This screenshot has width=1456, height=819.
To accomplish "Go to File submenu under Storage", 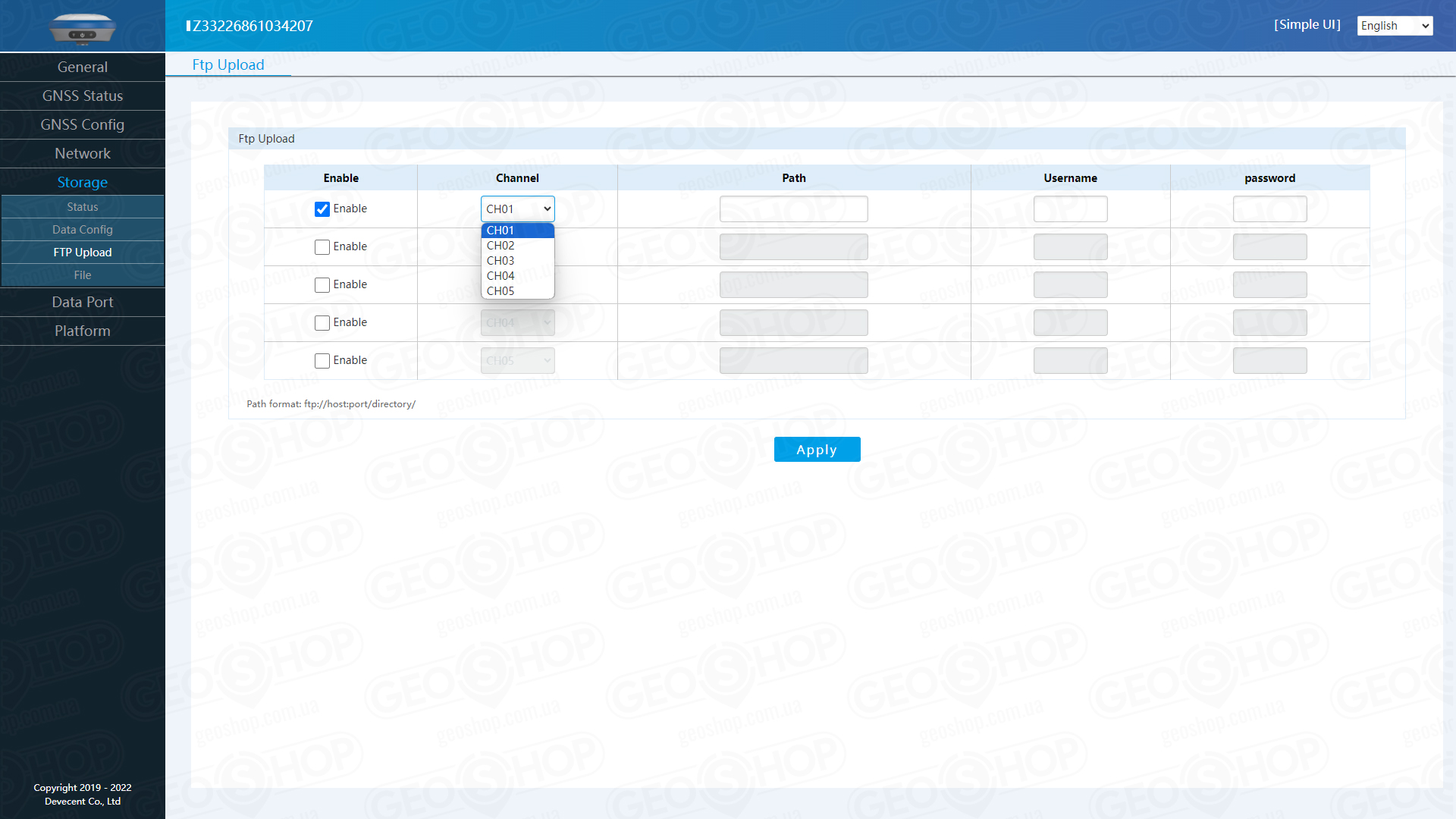I will [83, 275].
